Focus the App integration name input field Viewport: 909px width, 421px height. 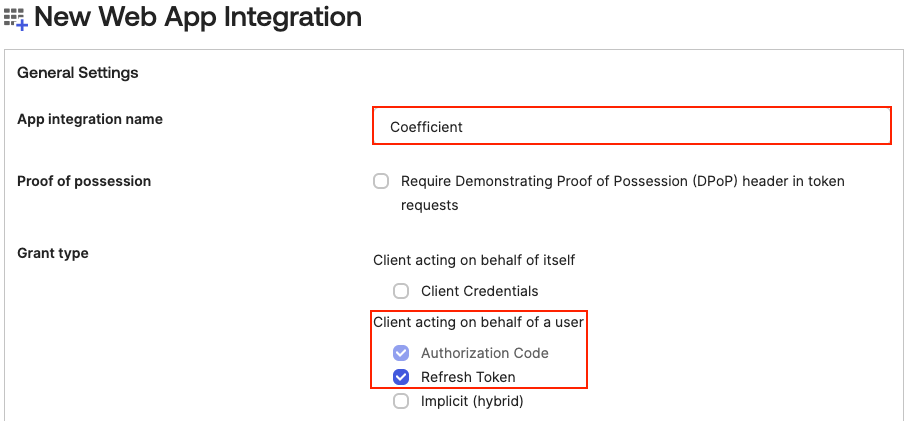631,126
